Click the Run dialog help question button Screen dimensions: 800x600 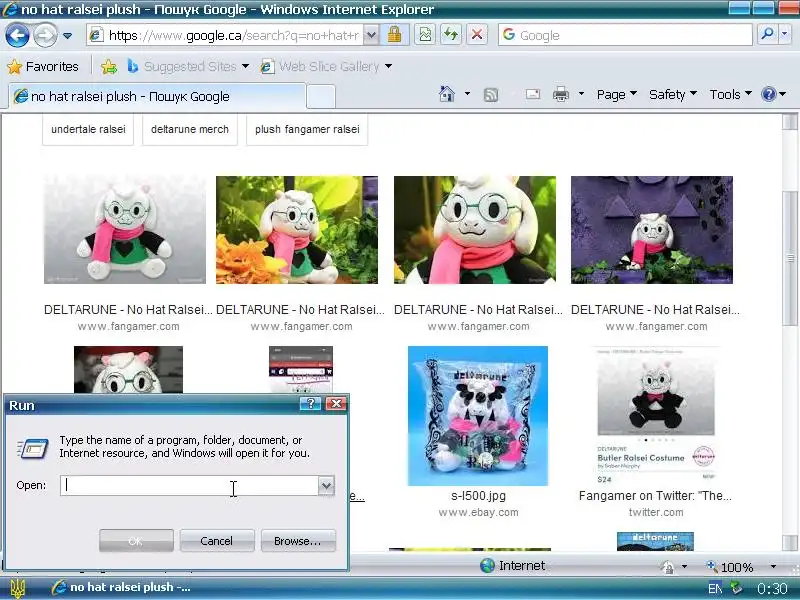(x=310, y=404)
